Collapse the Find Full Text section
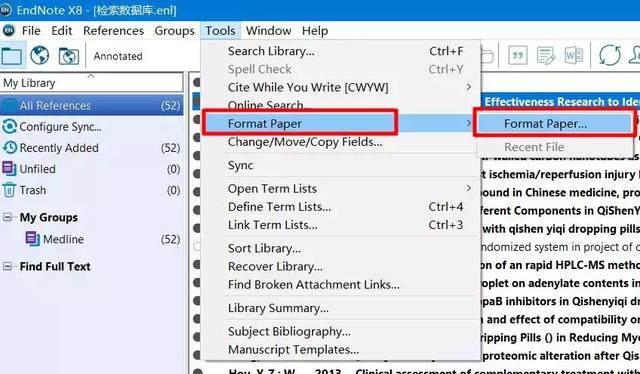 (x=7, y=266)
